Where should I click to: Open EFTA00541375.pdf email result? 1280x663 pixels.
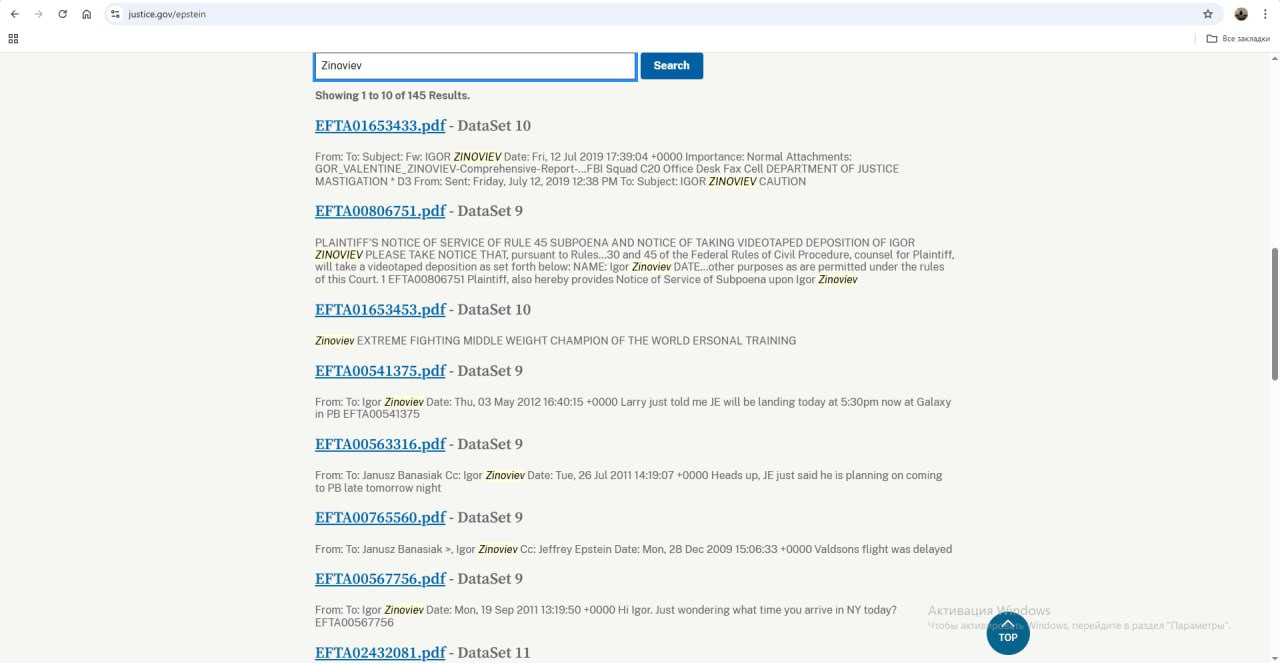tap(380, 371)
